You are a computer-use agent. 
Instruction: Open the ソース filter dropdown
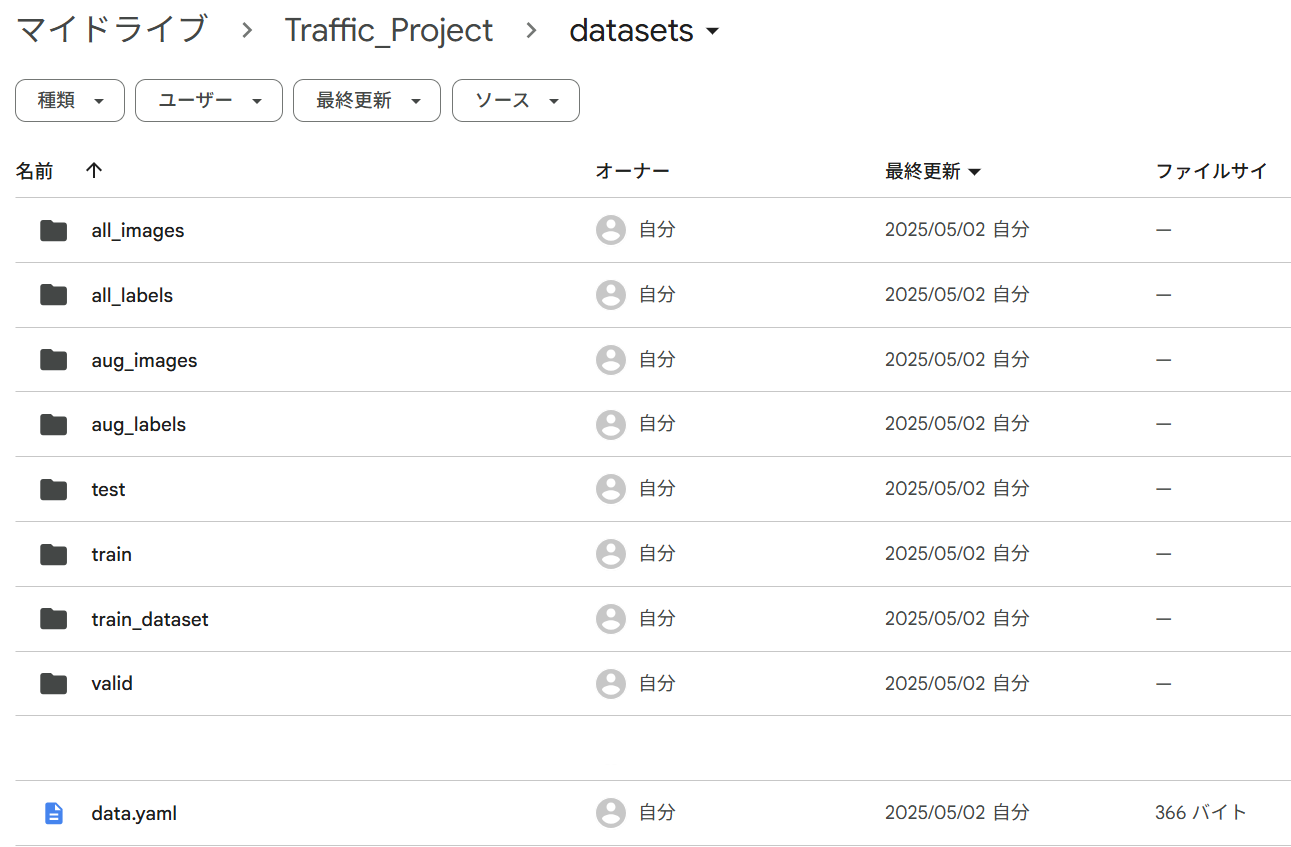coord(516,101)
